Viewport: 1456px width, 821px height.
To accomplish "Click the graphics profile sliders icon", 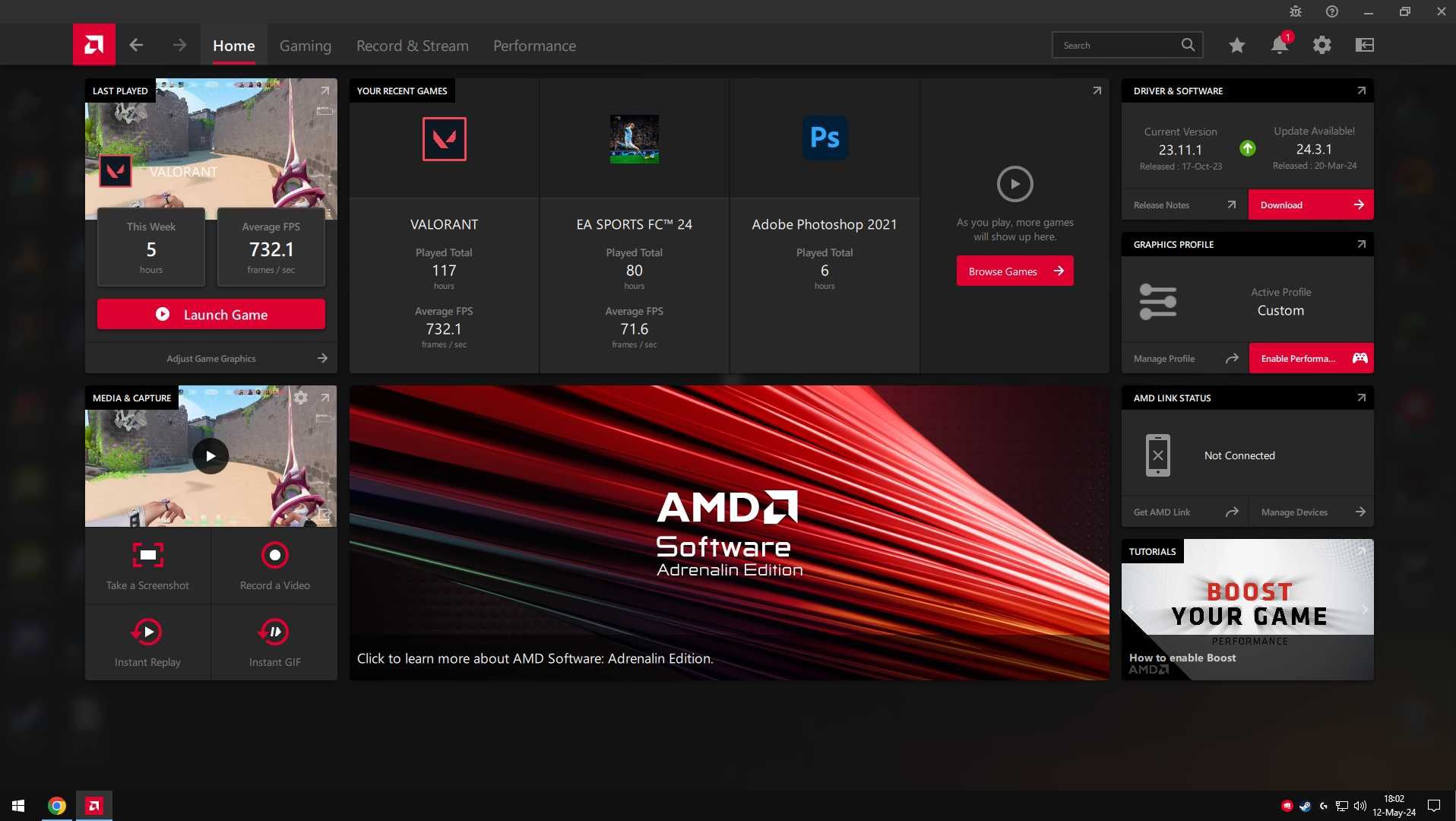I will point(1158,302).
